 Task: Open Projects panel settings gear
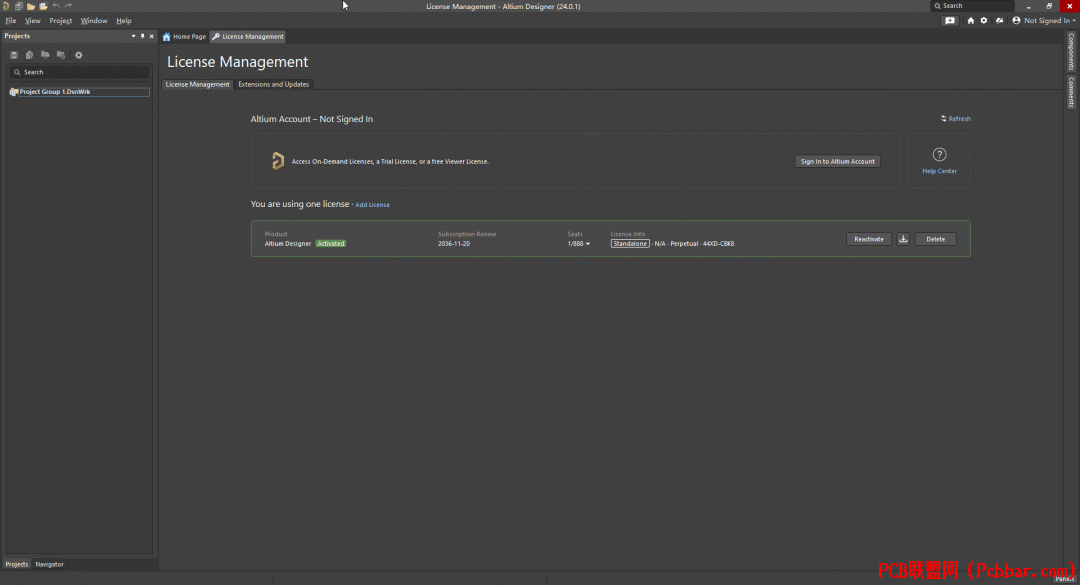(79, 55)
